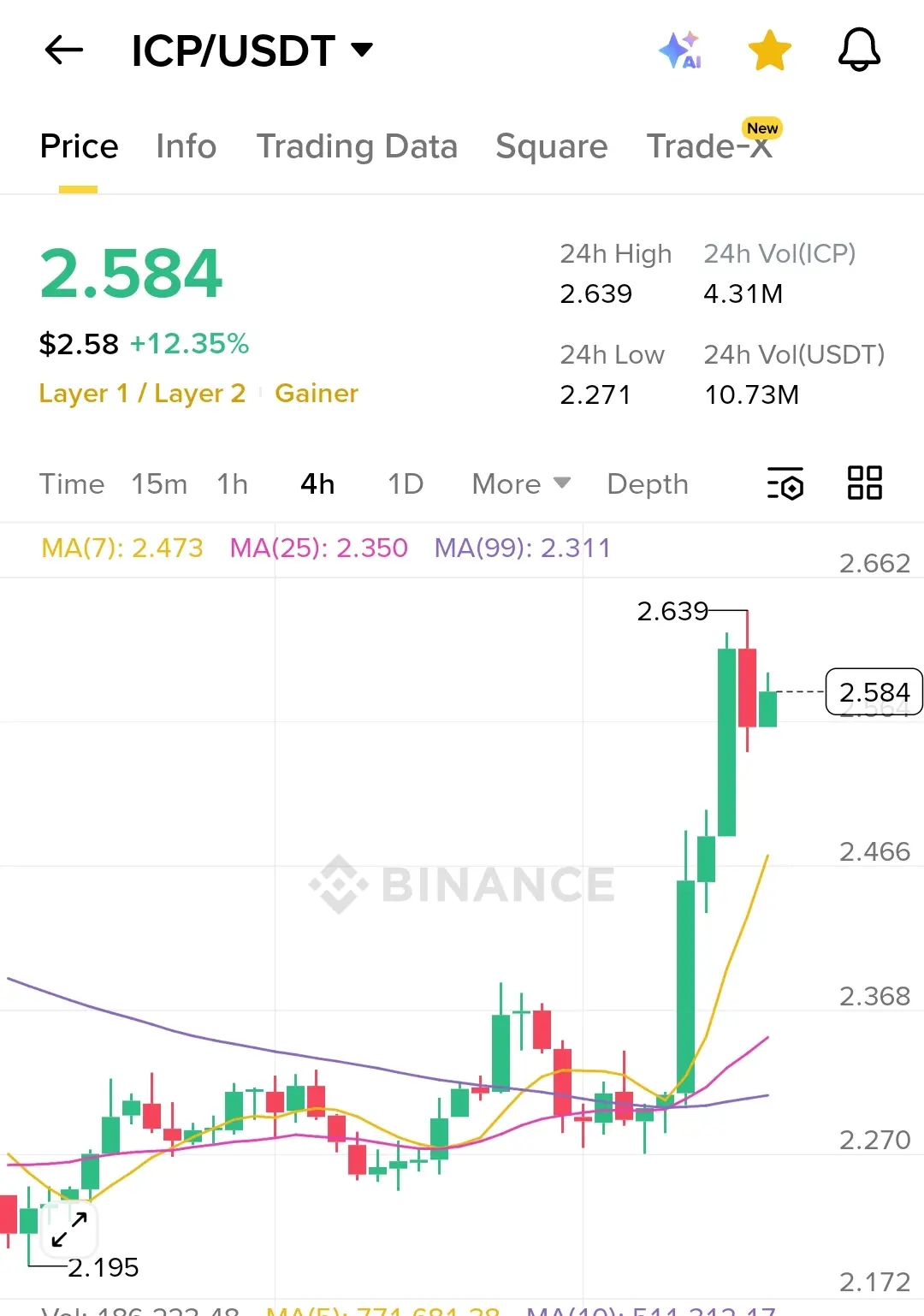
Task: Open the Trading Data tab
Action: pos(357,146)
